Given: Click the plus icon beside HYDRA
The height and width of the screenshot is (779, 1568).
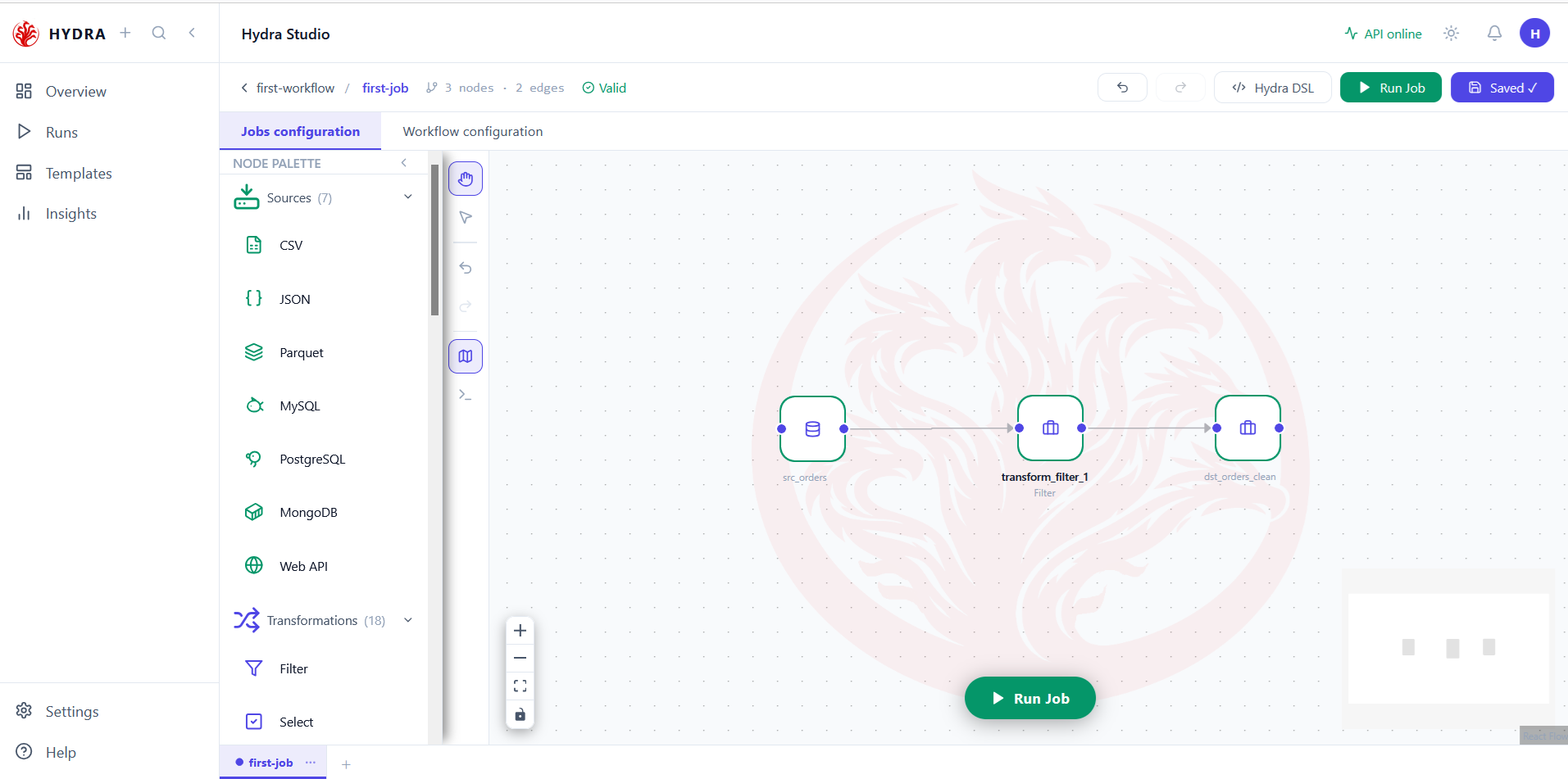Looking at the screenshot, I should click(x=125, y=33).
